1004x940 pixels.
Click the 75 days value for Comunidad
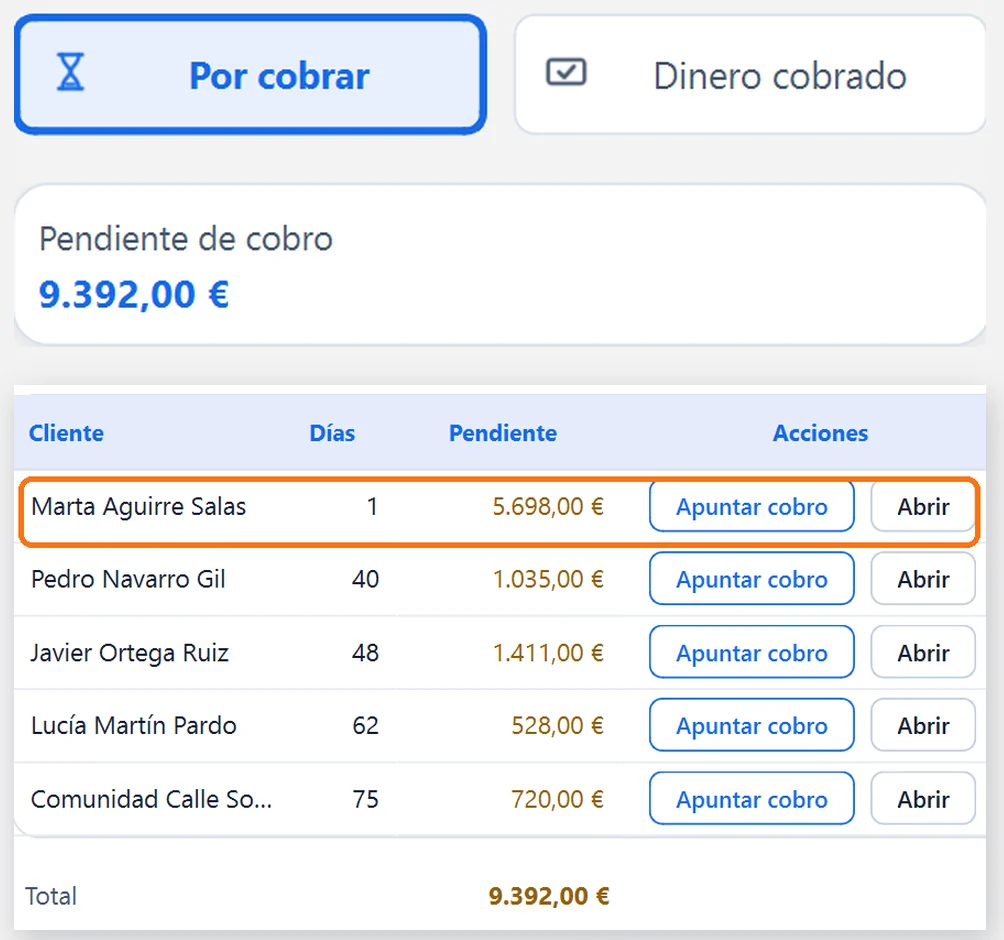coord(365,799)
